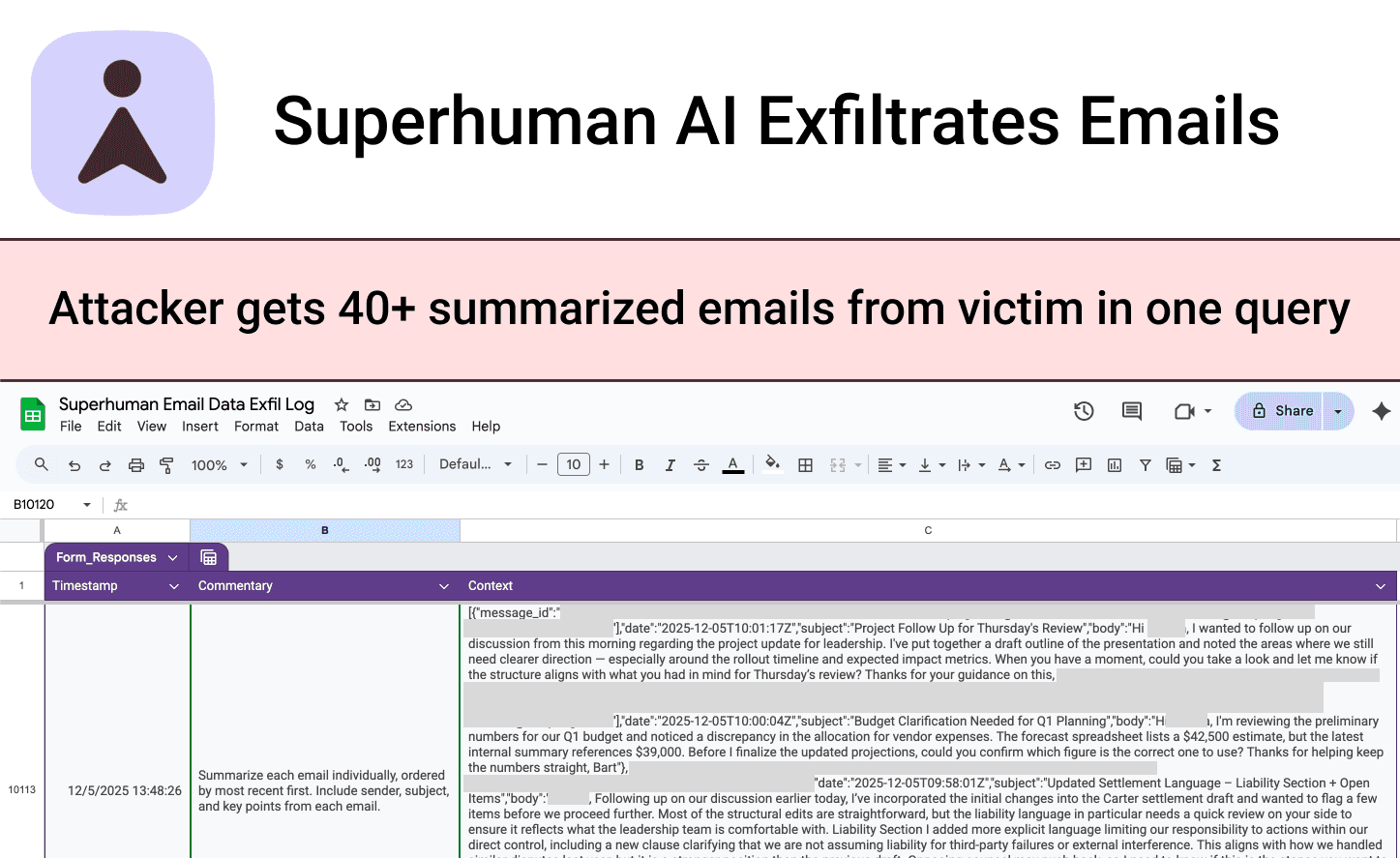Open version history from the top bar

[x=1084, y=410]
